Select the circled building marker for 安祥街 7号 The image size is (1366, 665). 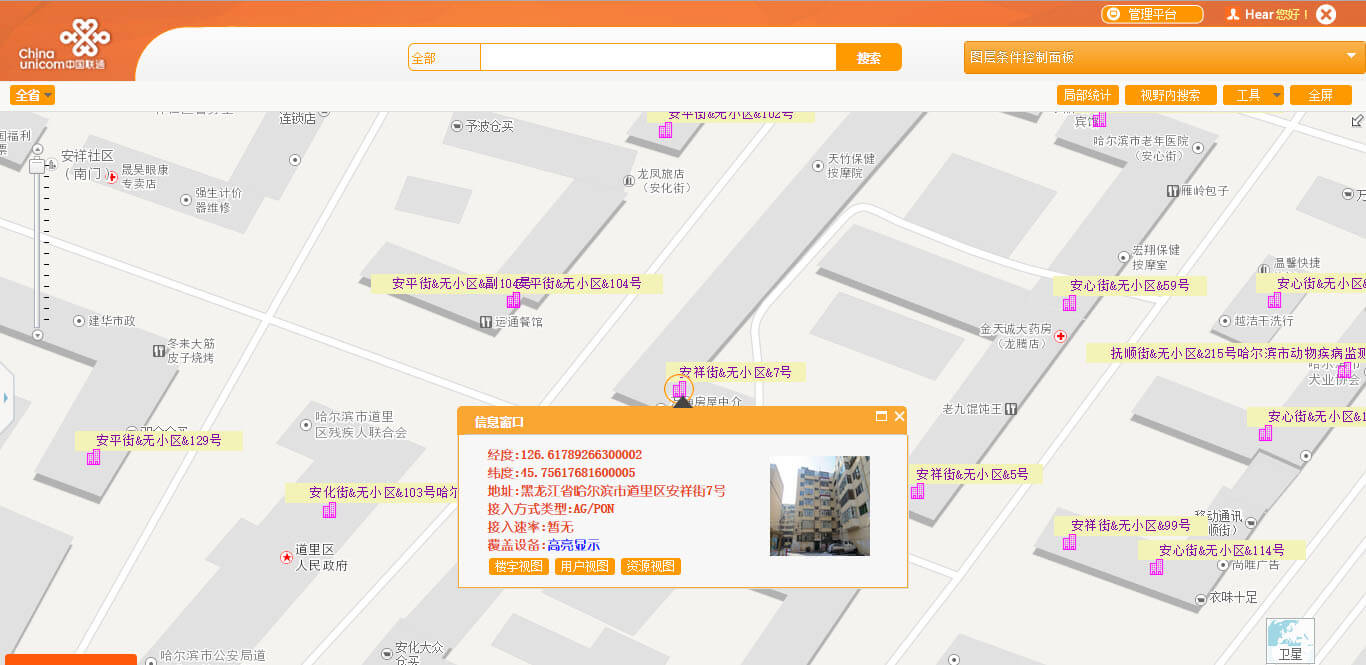679,389
